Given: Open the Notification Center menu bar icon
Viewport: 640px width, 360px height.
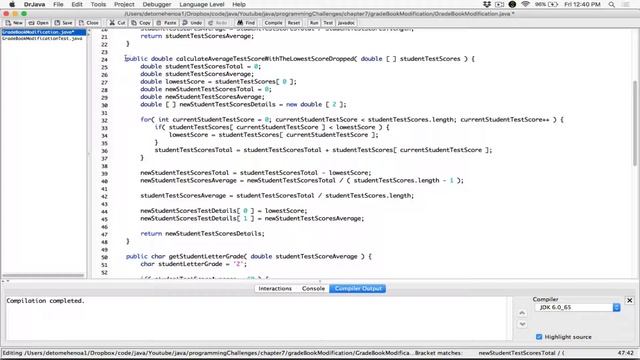Looking at the screenshot, I should pos(627,4).
